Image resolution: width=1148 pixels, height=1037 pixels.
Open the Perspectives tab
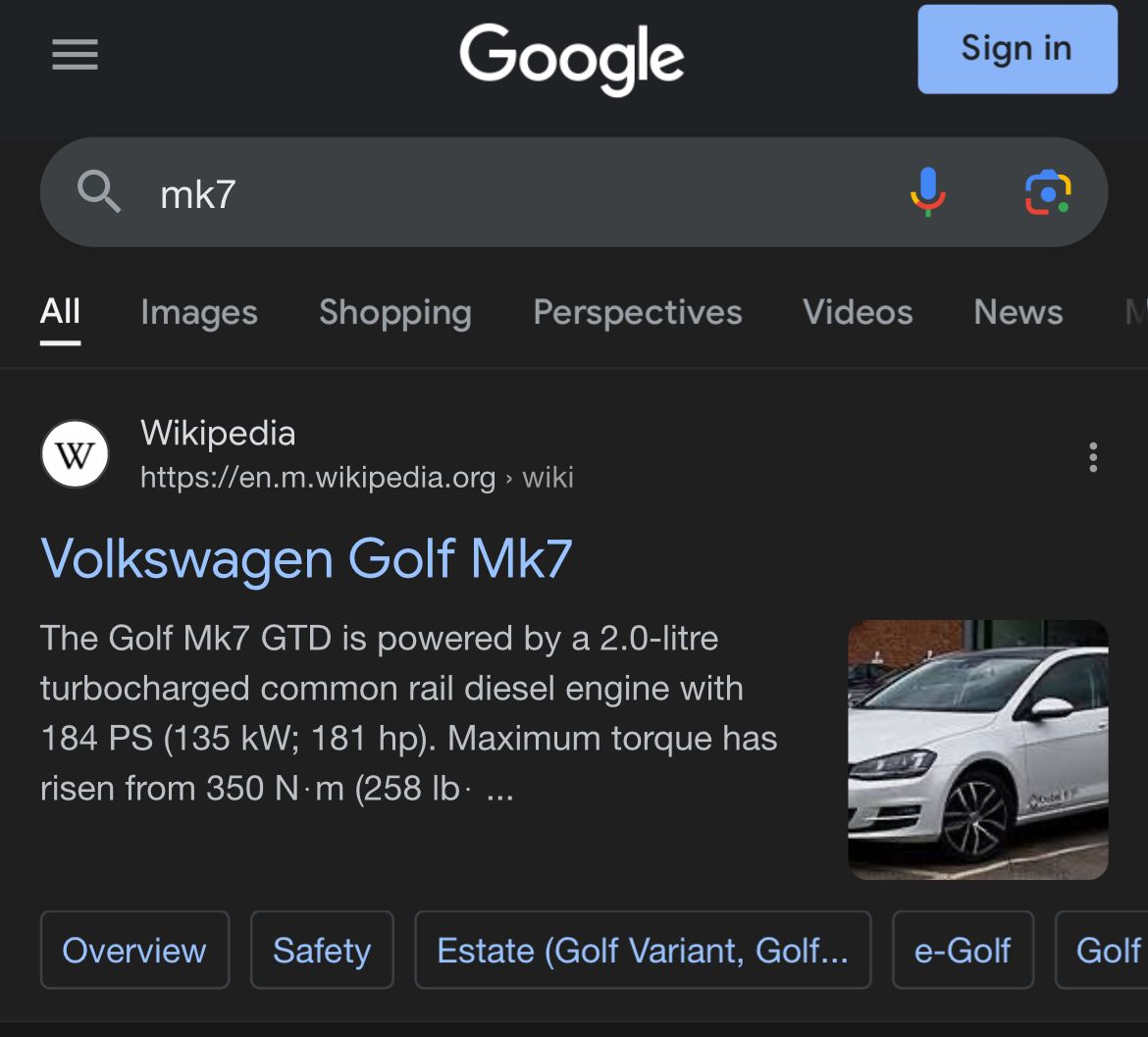637,312
